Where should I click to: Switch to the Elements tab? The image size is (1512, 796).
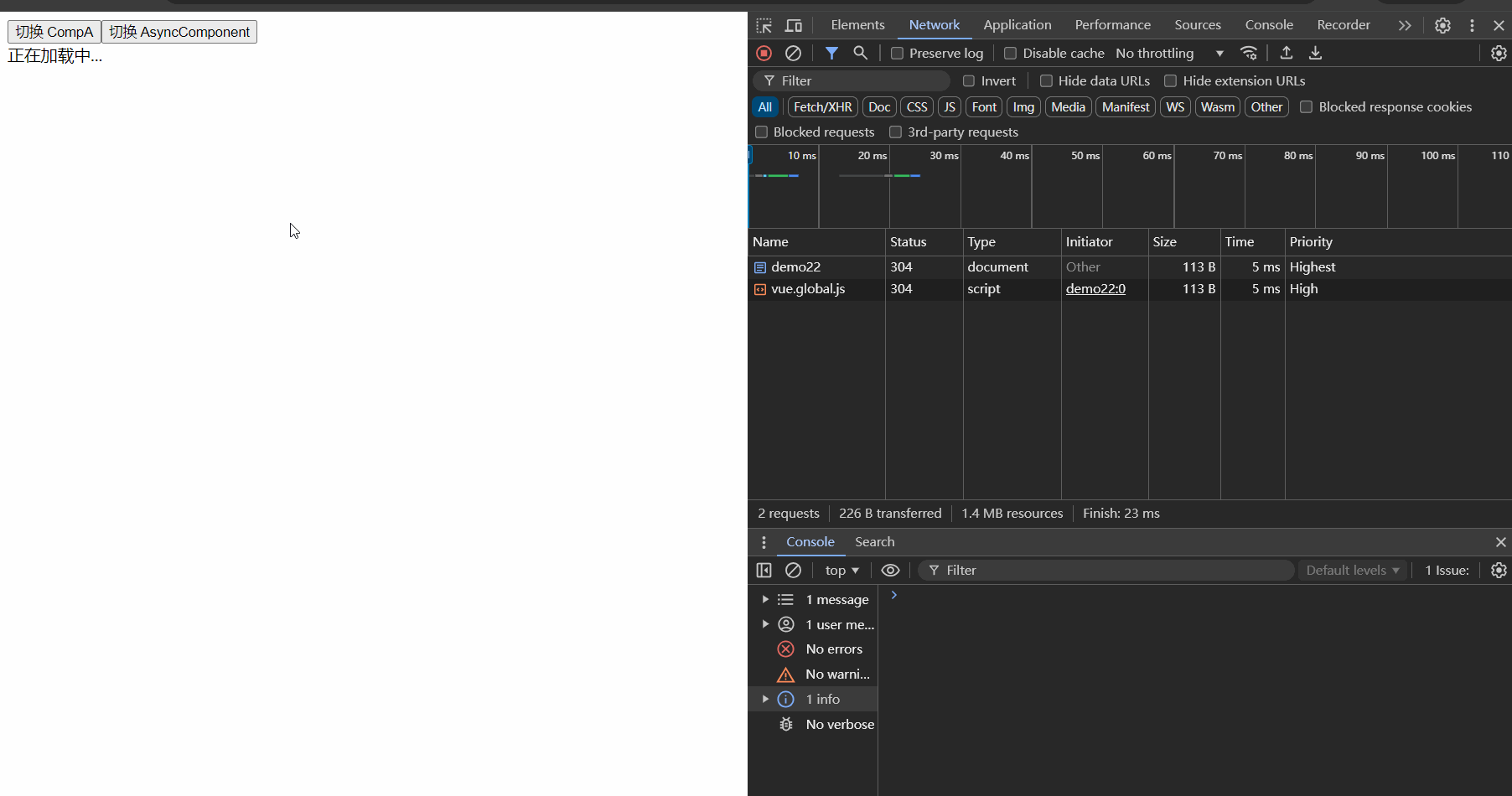tap(857, 25)
